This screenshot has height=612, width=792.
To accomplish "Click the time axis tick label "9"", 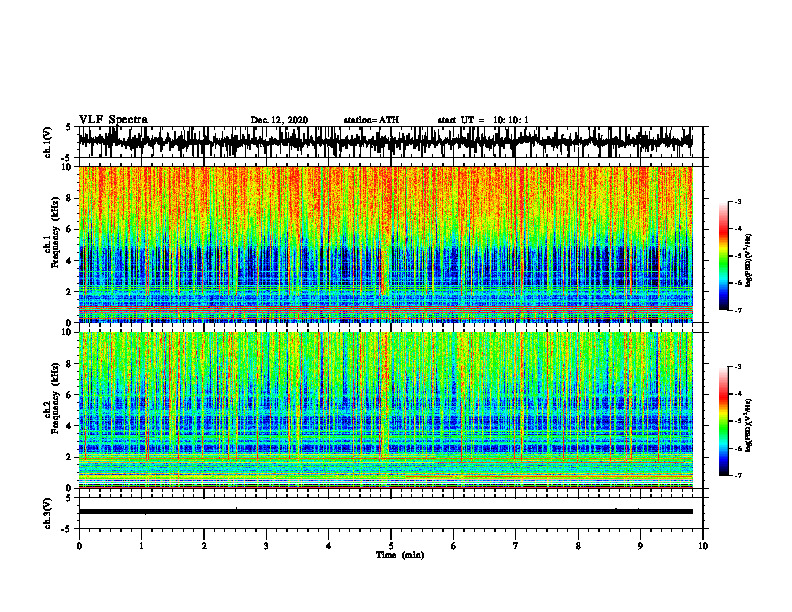I will click(640, 546).
